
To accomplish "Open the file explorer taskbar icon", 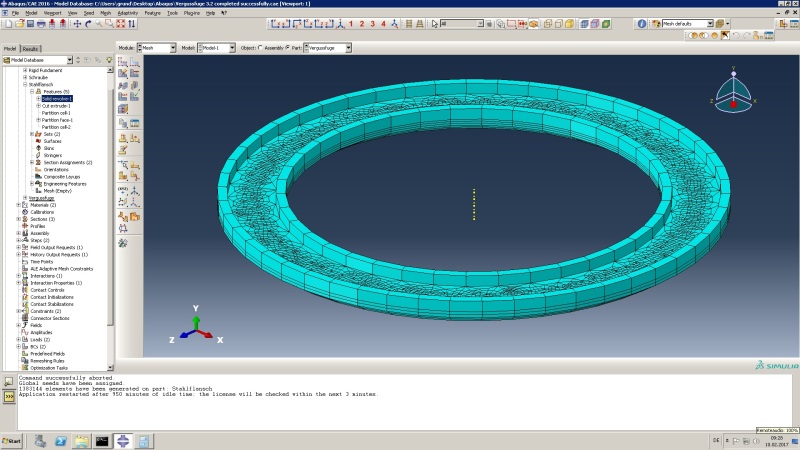I will 81,441.
